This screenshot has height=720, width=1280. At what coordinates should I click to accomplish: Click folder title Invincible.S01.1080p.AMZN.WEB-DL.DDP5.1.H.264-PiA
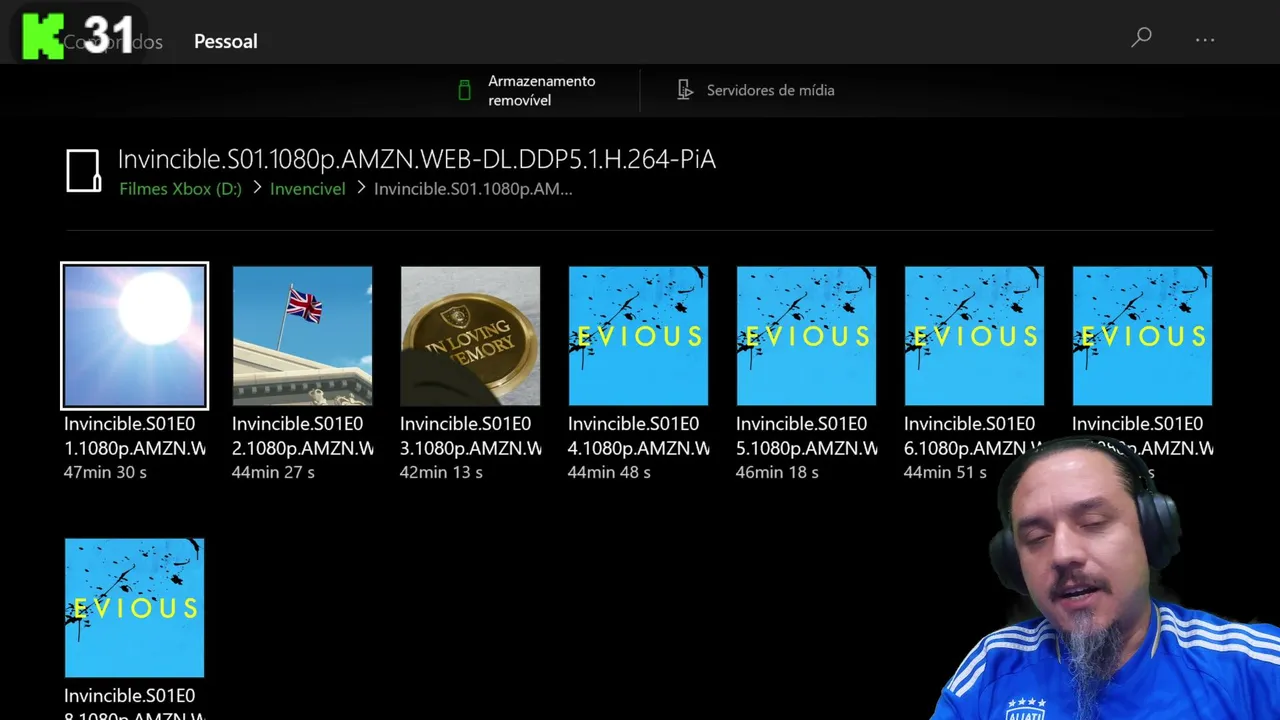click(417, 159)
